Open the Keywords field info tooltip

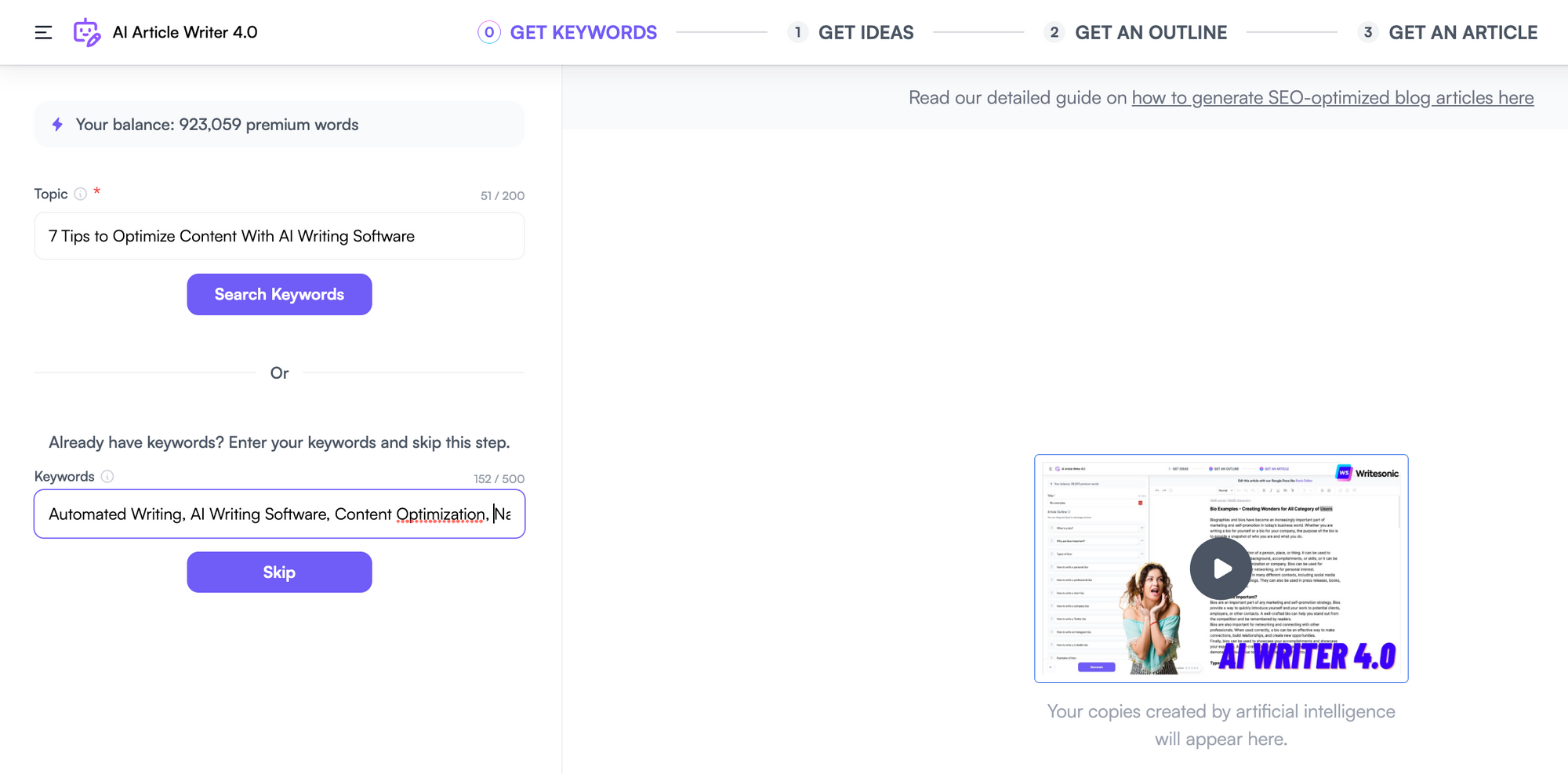coord(107,476)
